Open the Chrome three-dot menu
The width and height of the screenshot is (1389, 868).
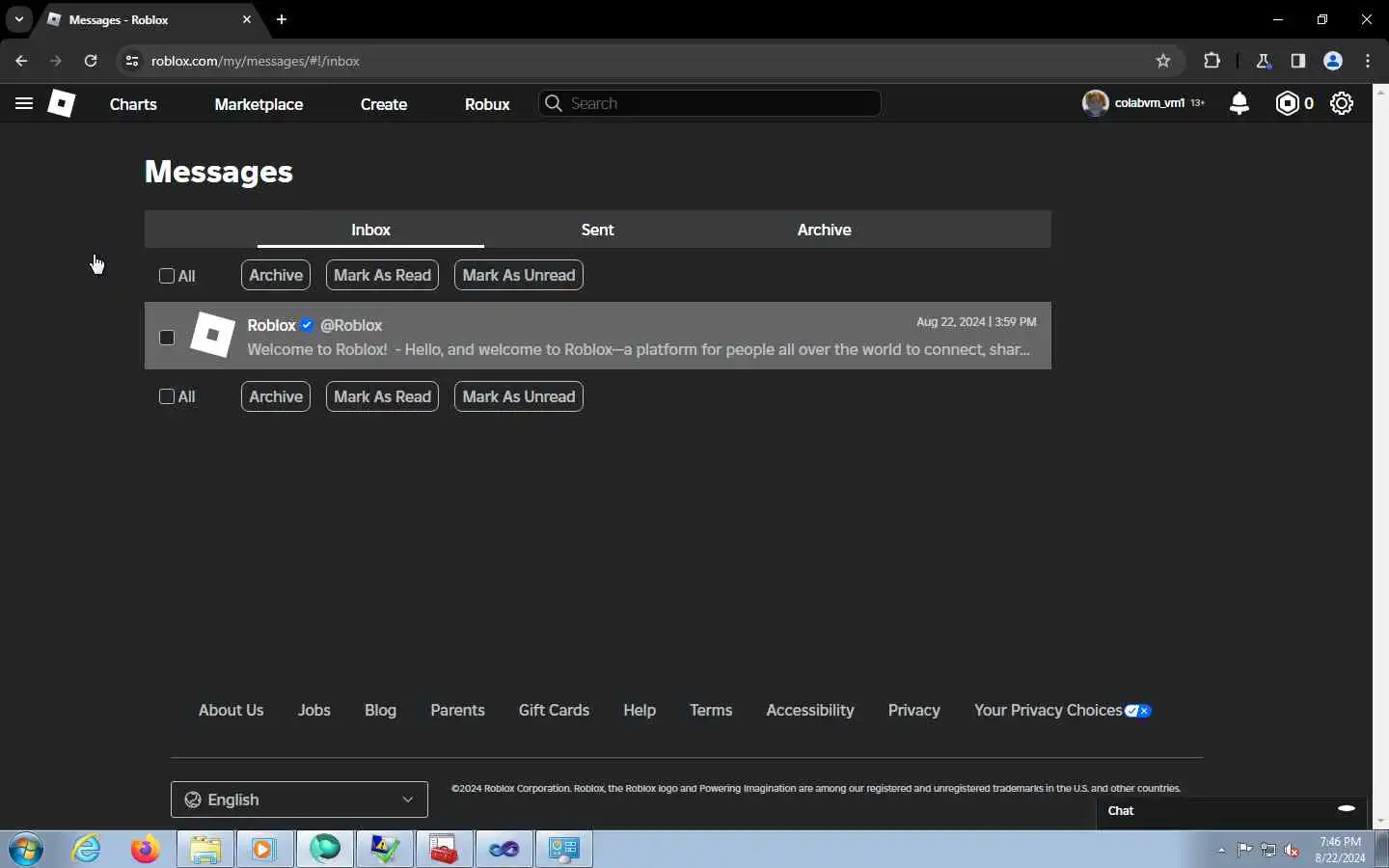(1368, 61)
